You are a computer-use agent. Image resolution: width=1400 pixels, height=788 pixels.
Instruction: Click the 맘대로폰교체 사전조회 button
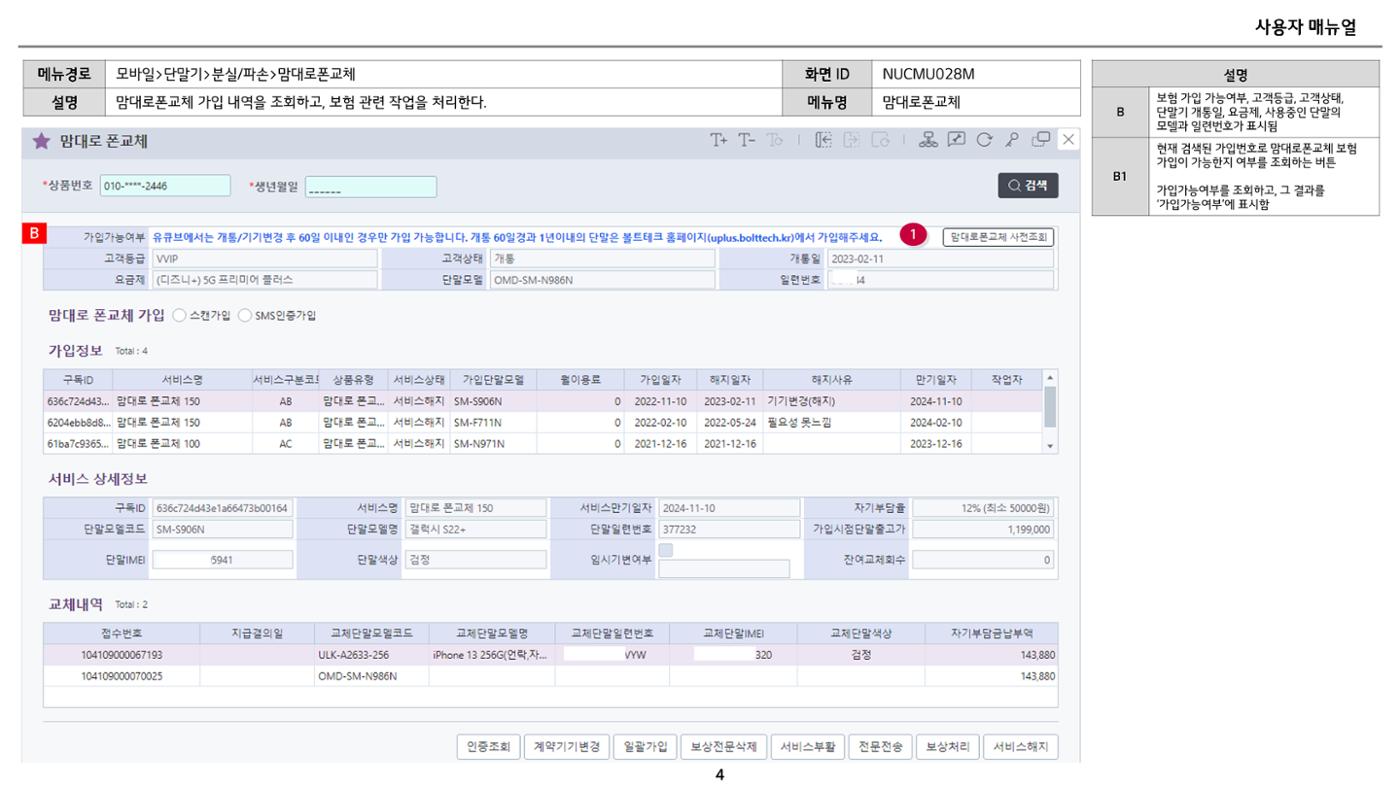[998, 237]
